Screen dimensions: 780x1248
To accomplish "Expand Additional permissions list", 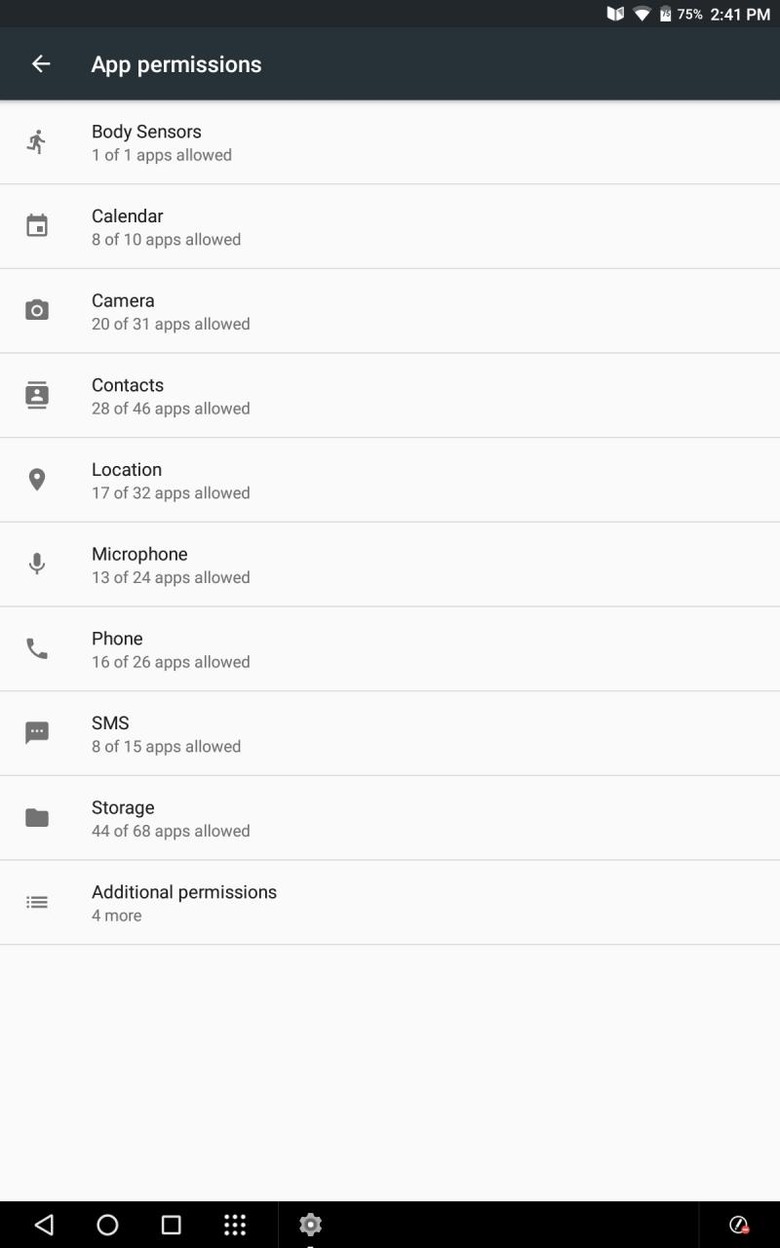I will tap(184, 902).
